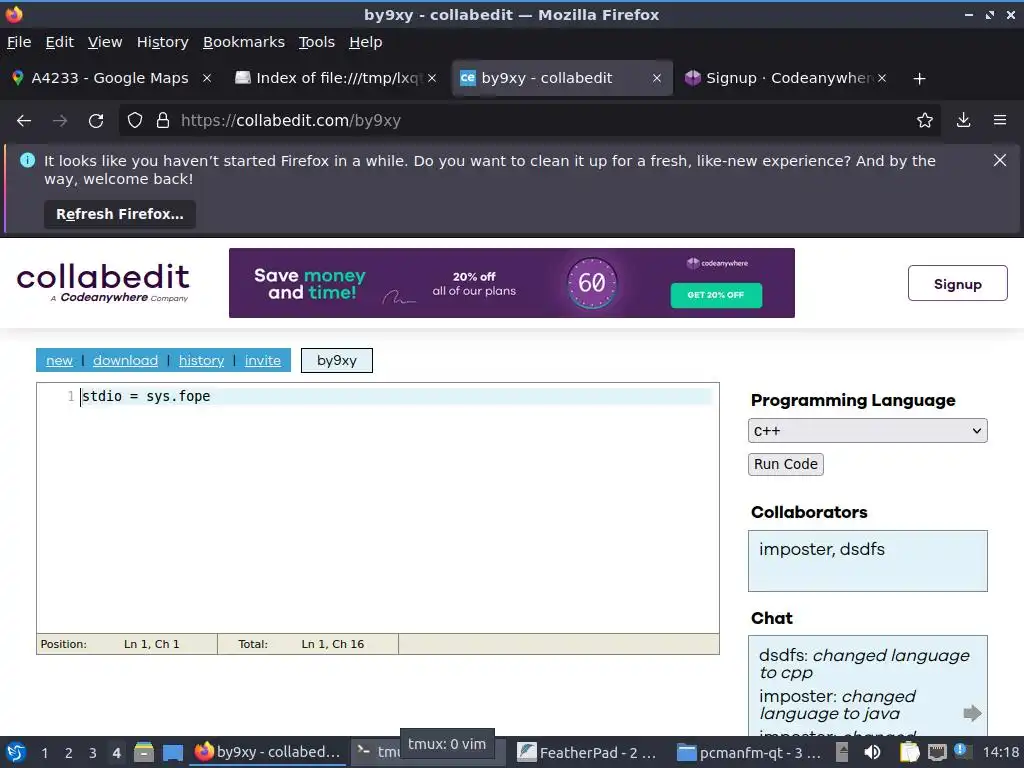The height and width of the screenshot is (768, 1024).
Task: Click the collaborators box listing imposter, dsdfs
Action: point(867,561)
